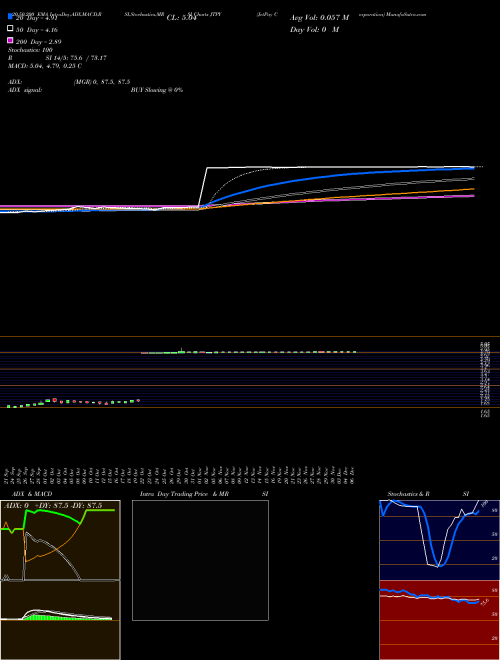Click the 'ADX signal:' label
Image resolution: width=500 pixels, height=660 pixels.
[25, 90]
